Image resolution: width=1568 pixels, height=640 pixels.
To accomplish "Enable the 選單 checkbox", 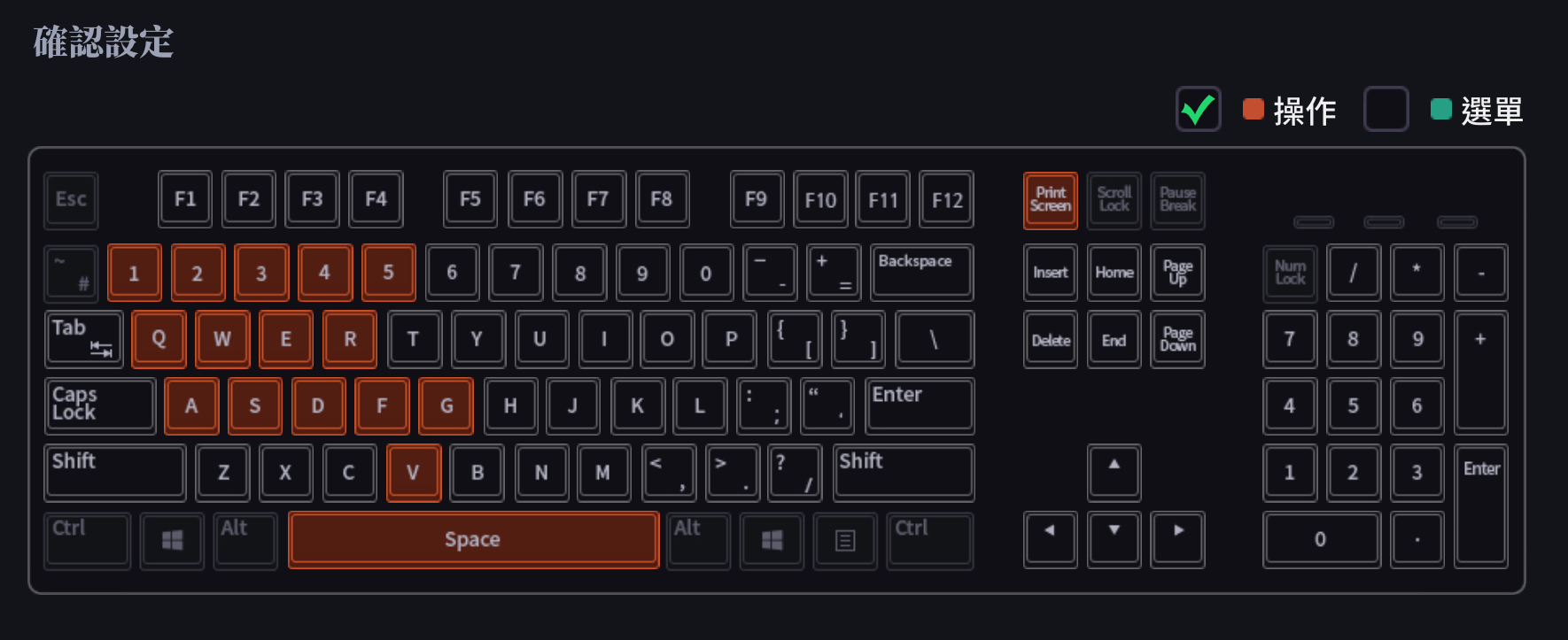I will (1386, 110).
